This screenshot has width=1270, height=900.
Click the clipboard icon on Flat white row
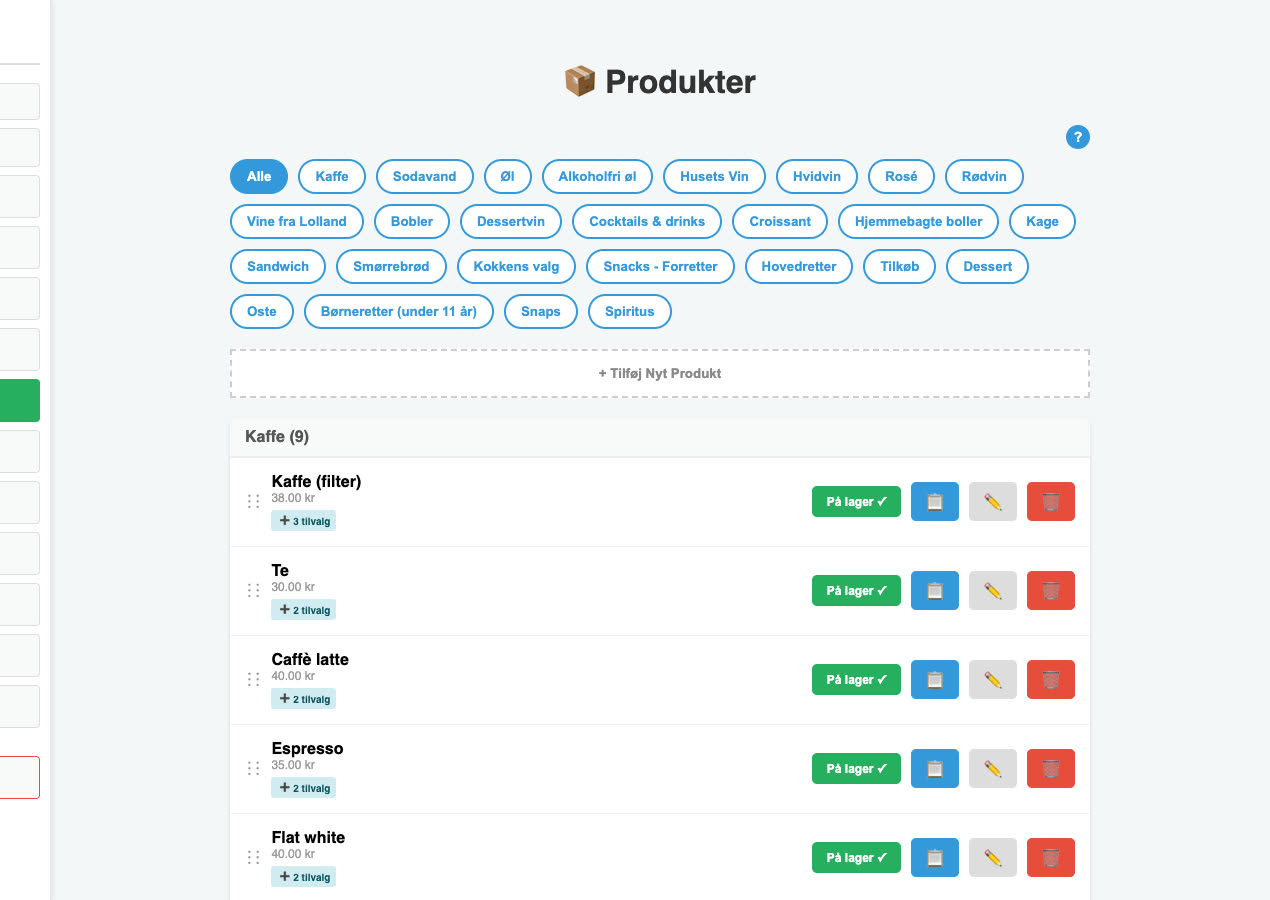pyautogui.click(x=935, y=858)
